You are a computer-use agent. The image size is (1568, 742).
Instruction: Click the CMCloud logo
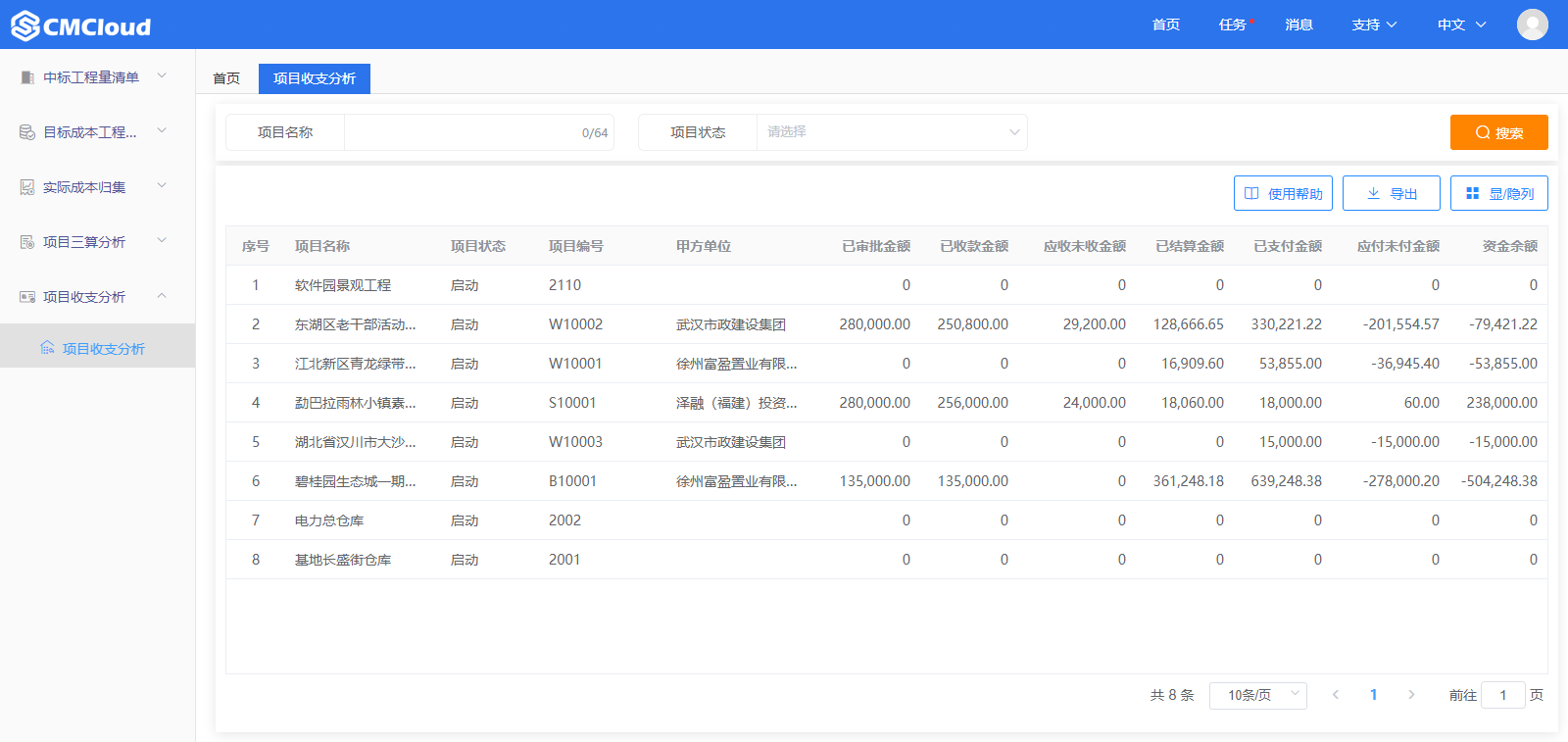click(x=81, y=25)
